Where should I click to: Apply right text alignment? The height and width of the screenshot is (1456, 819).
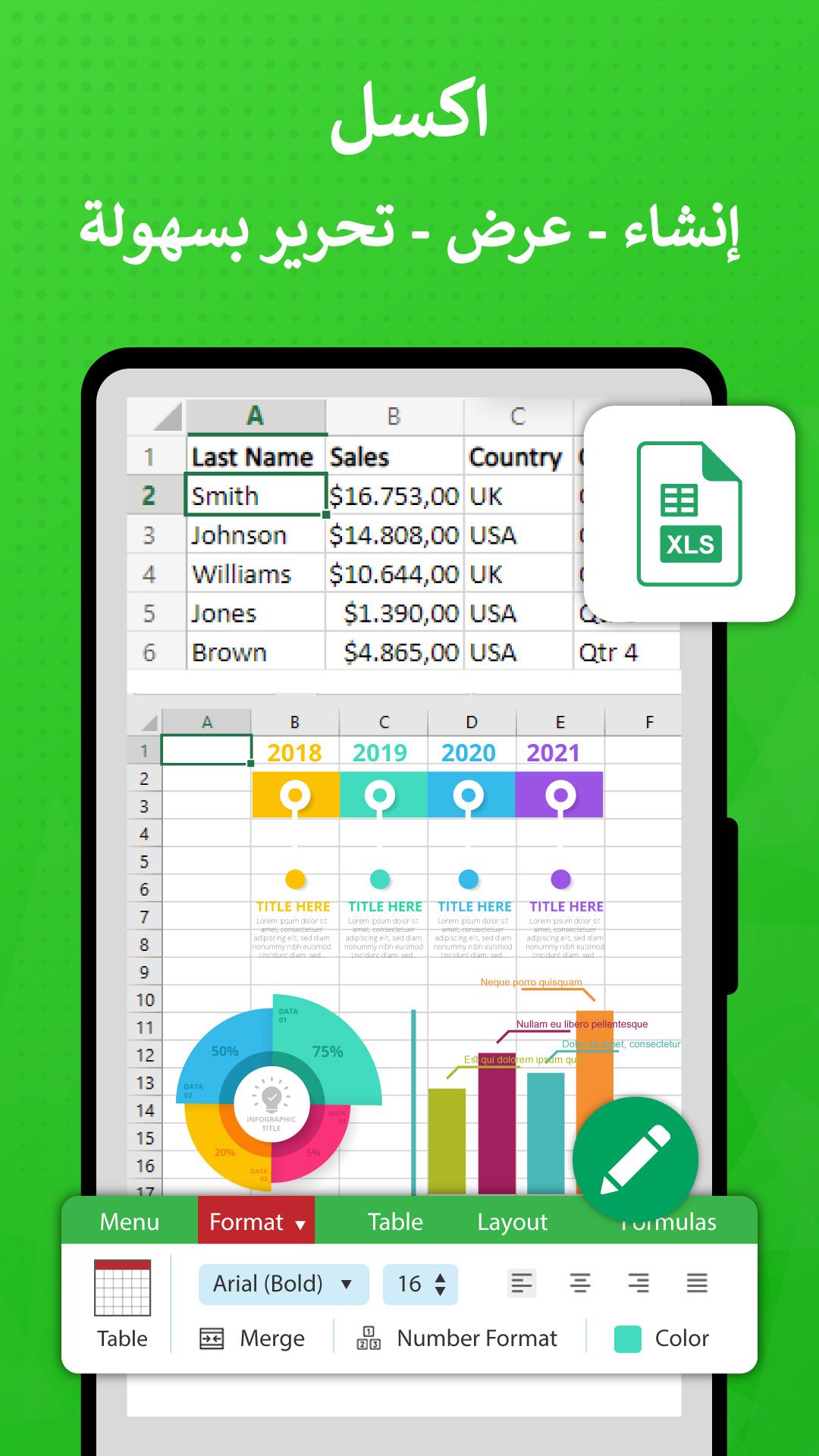[x=639, y=1283]
